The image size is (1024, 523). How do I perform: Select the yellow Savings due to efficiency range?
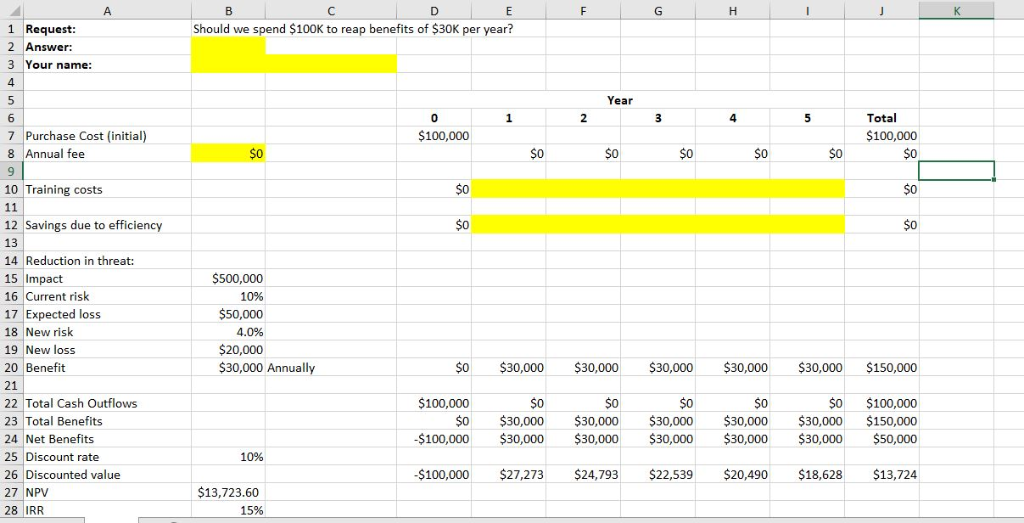(x=658, y=225)
